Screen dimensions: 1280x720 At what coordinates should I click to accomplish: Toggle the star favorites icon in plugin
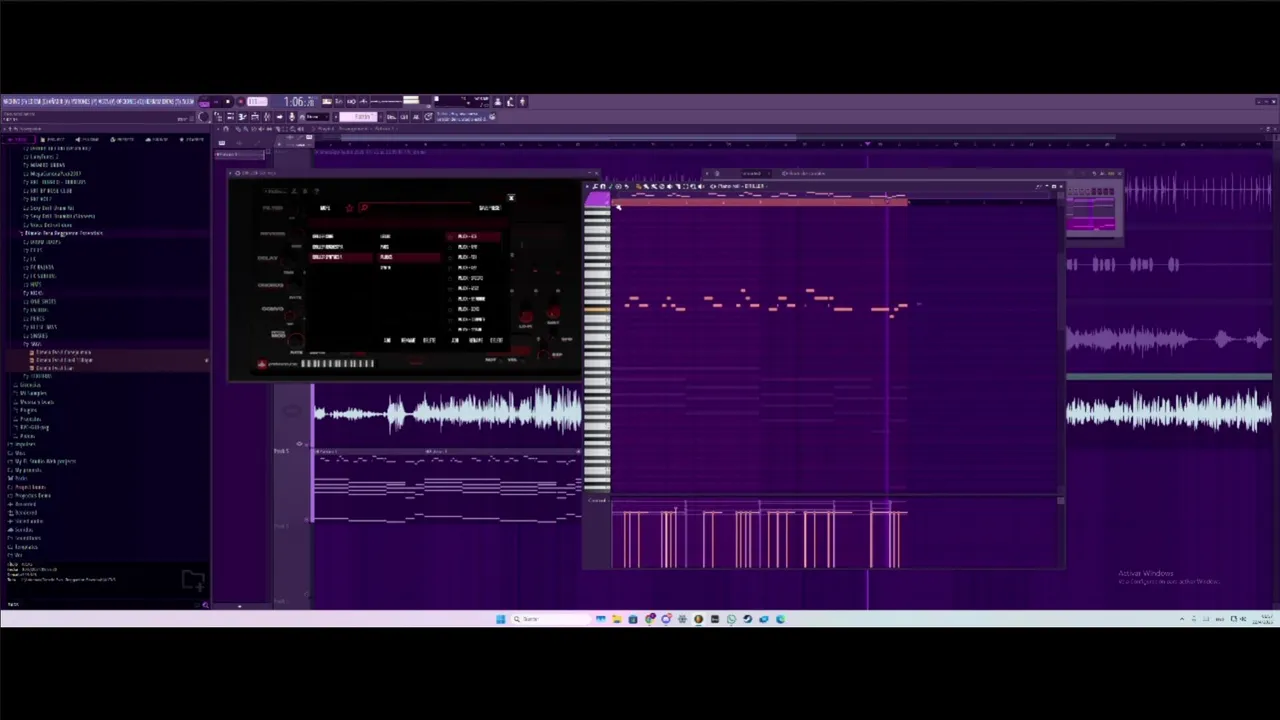[349, 208]
